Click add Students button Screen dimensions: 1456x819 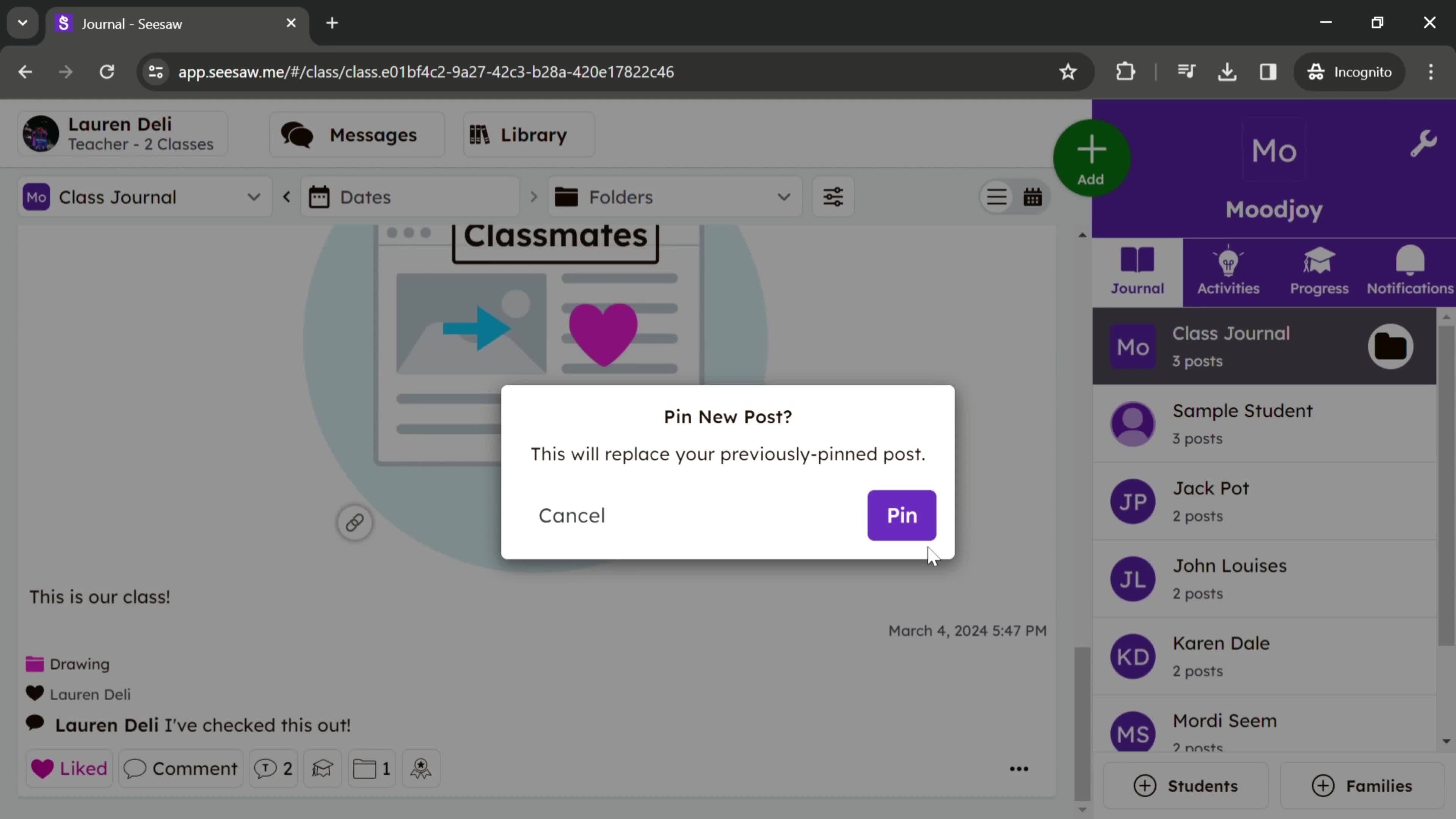1185,786
